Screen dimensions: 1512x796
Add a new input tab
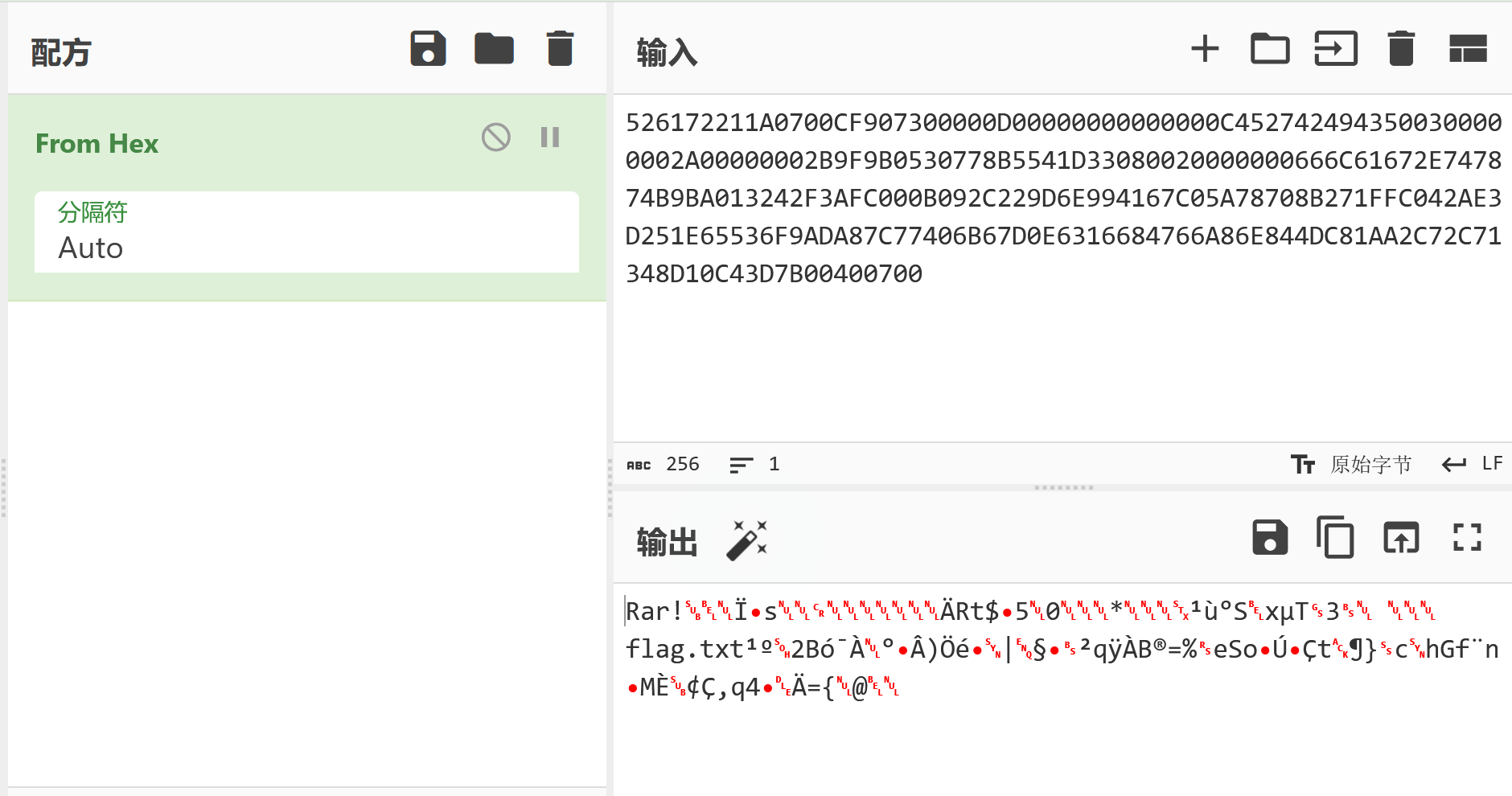(x=1205, y=49)
